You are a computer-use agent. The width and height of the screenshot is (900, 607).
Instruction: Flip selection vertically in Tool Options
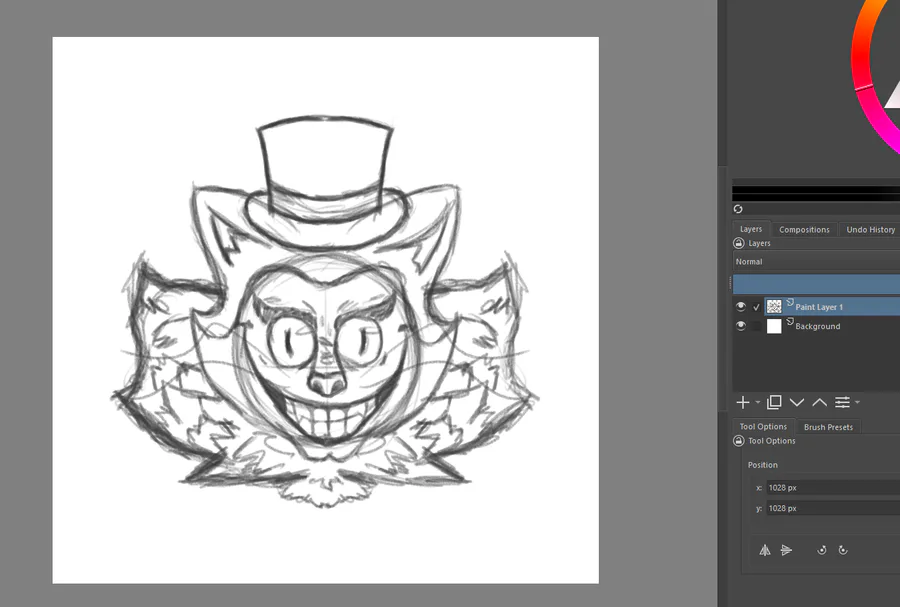point(786,550)
